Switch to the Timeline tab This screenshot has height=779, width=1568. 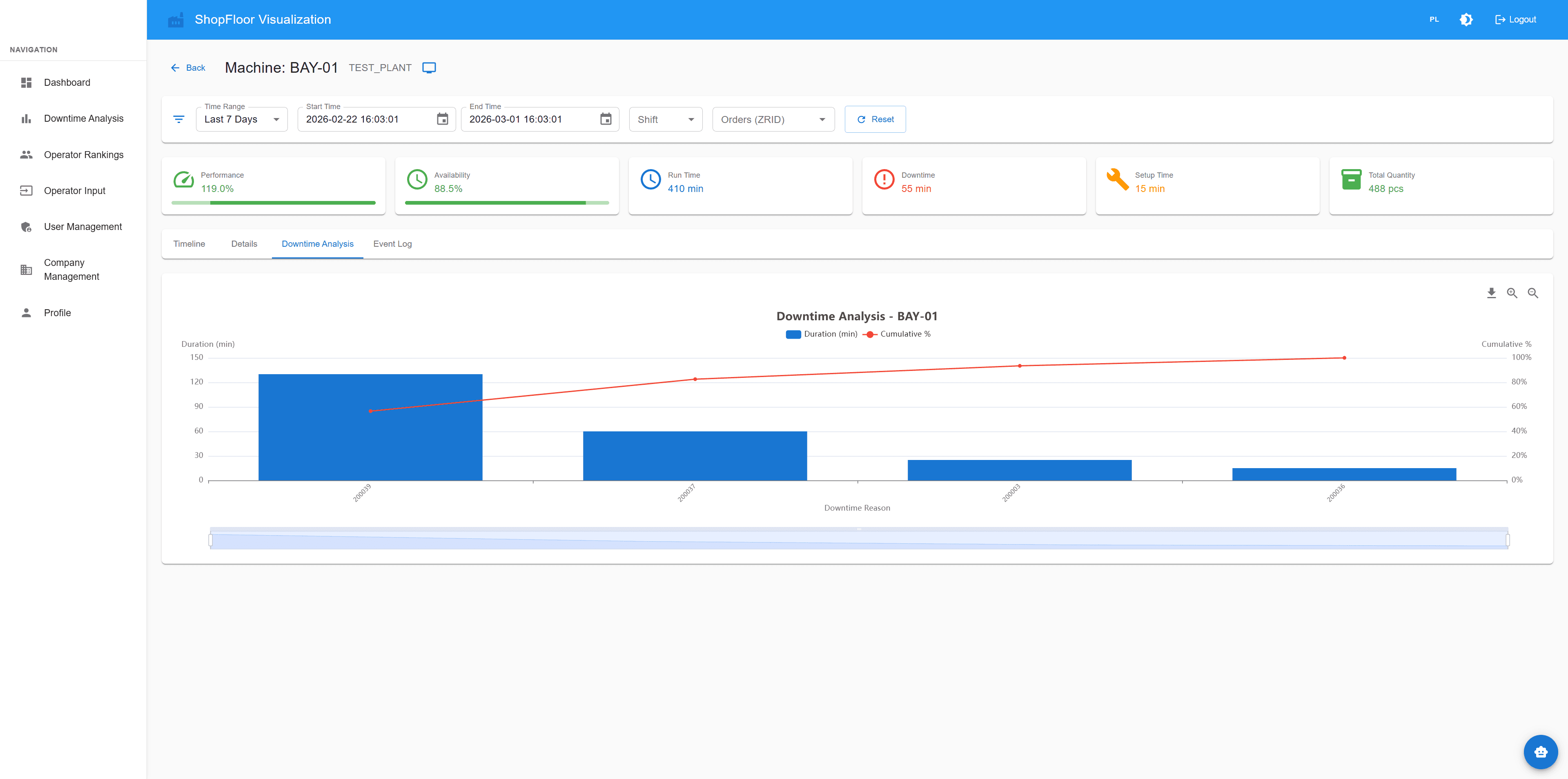pyautogui.click(x=189, y=243)
